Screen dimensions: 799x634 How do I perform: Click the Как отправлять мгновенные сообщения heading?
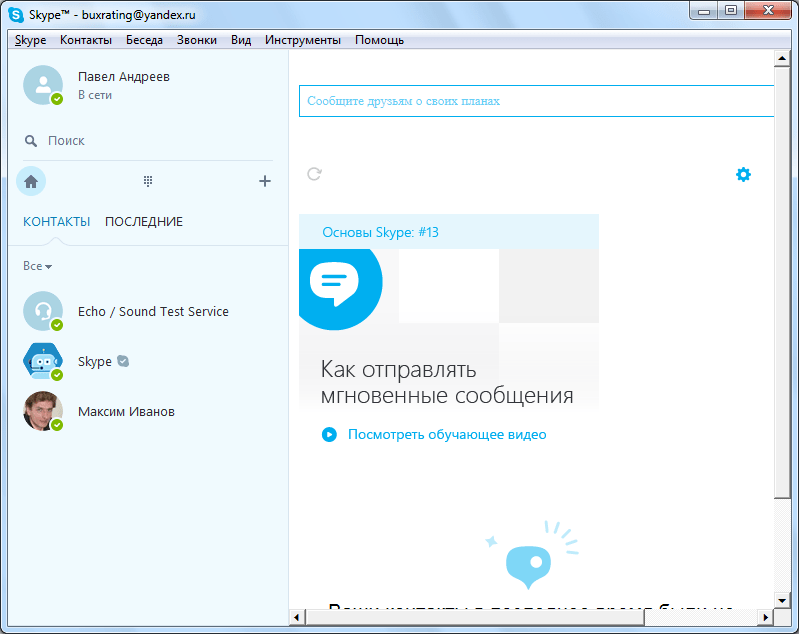[x=447, y=382]
